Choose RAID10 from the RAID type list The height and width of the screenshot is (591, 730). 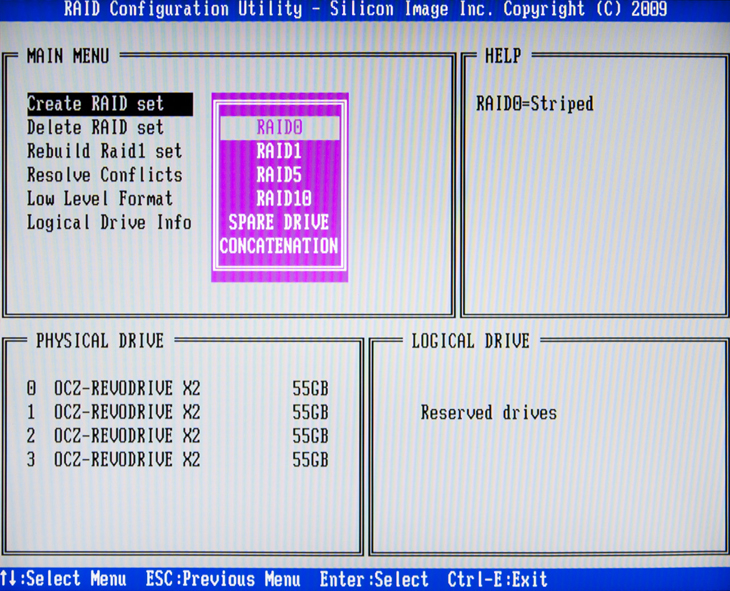pyautogui.click(x=279, y=198)
